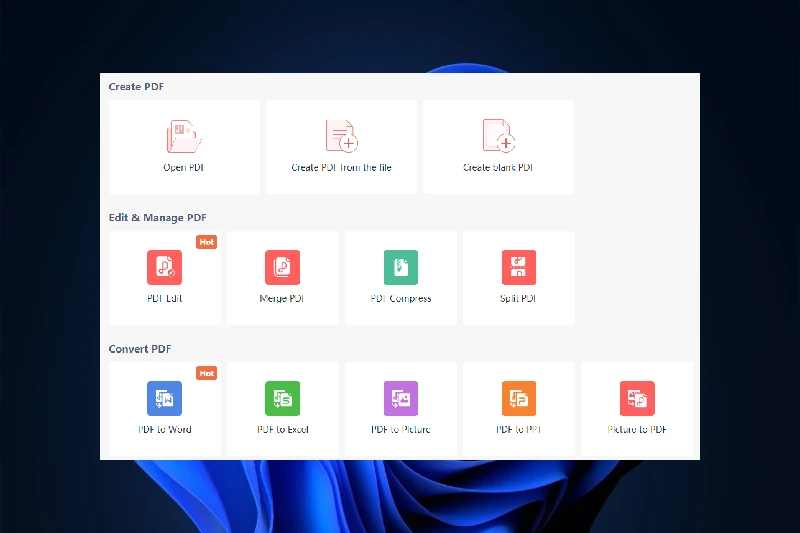Click the Edit & Manage PDF heading
This screenshot has height=533, width=800.
click(x=158, y=218)
